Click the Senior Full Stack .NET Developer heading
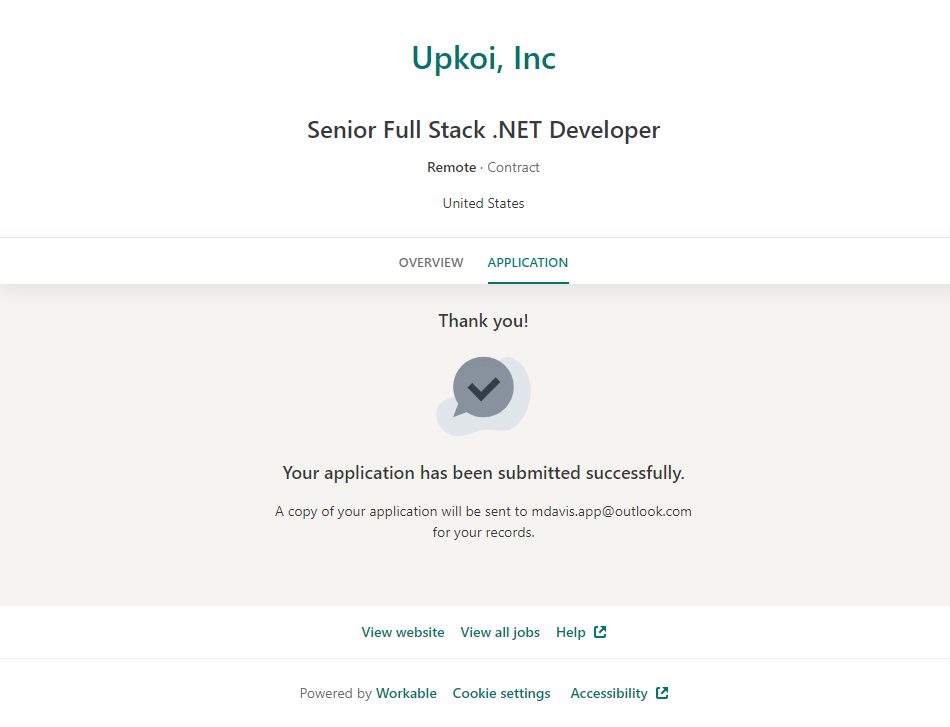The height and width of the screenshot is (727, 950). tap(483, 130)
